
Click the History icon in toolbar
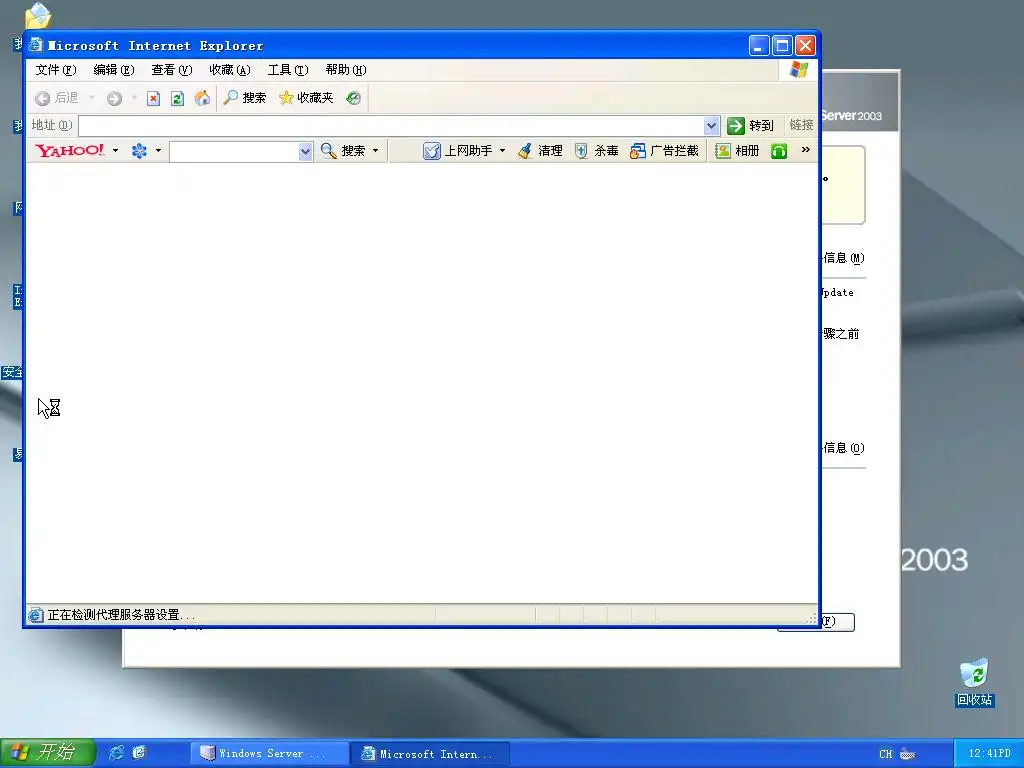pyautogui.click(x=353, y=98)
